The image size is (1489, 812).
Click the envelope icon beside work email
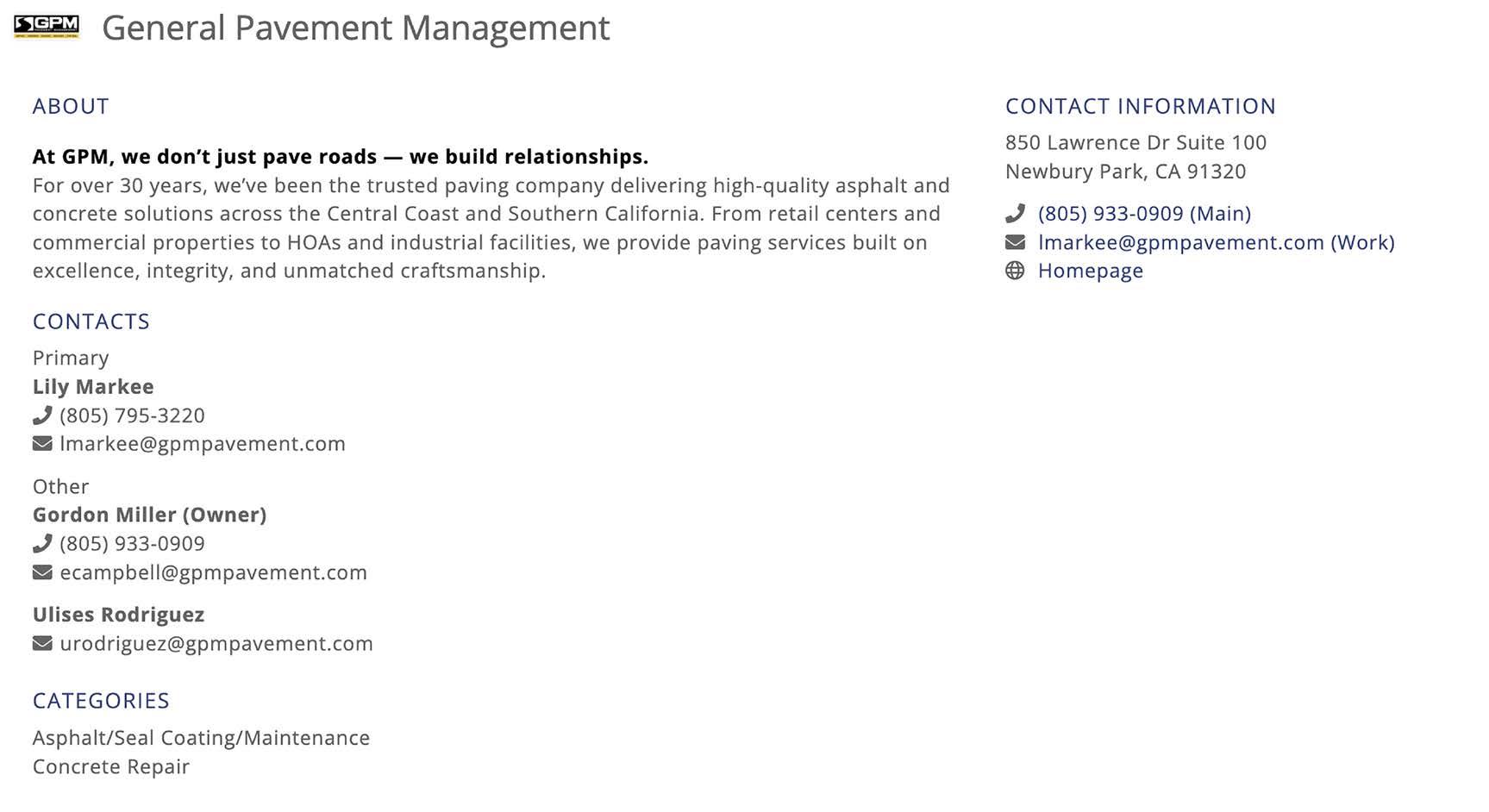click(x=1015, y=242)
